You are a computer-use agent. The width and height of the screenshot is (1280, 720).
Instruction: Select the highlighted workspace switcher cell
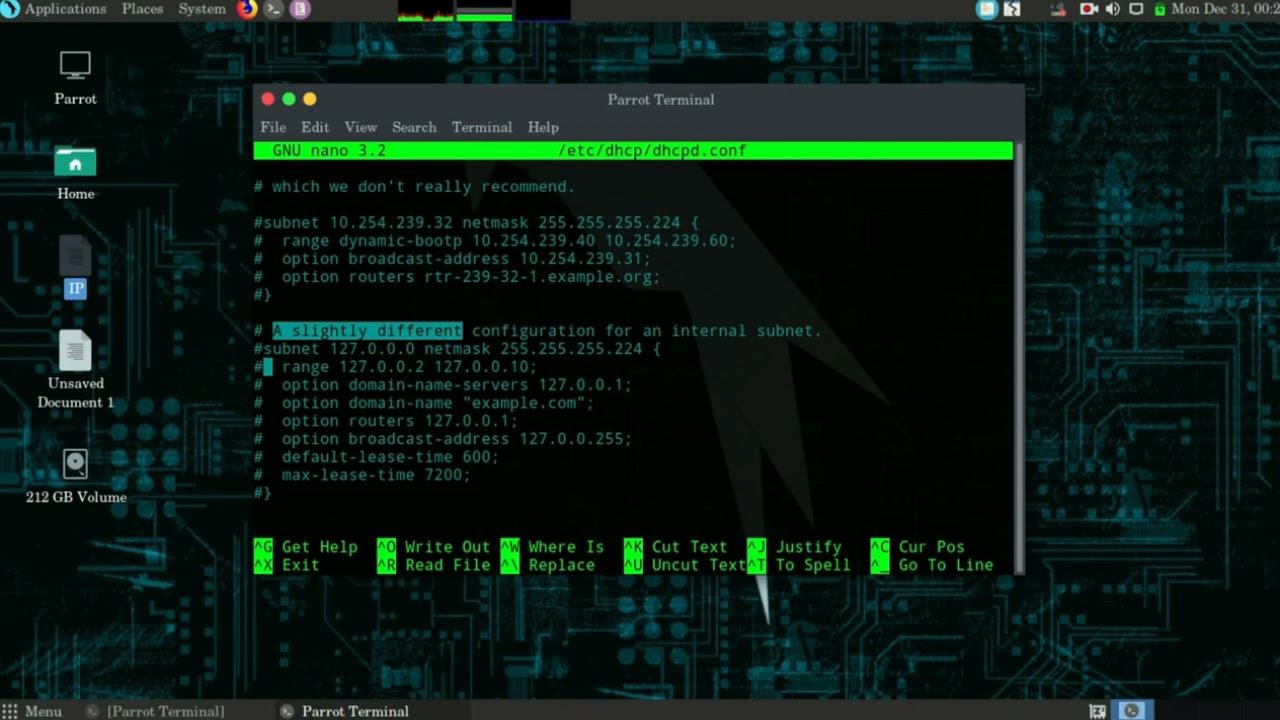[x=1132, y=711]
